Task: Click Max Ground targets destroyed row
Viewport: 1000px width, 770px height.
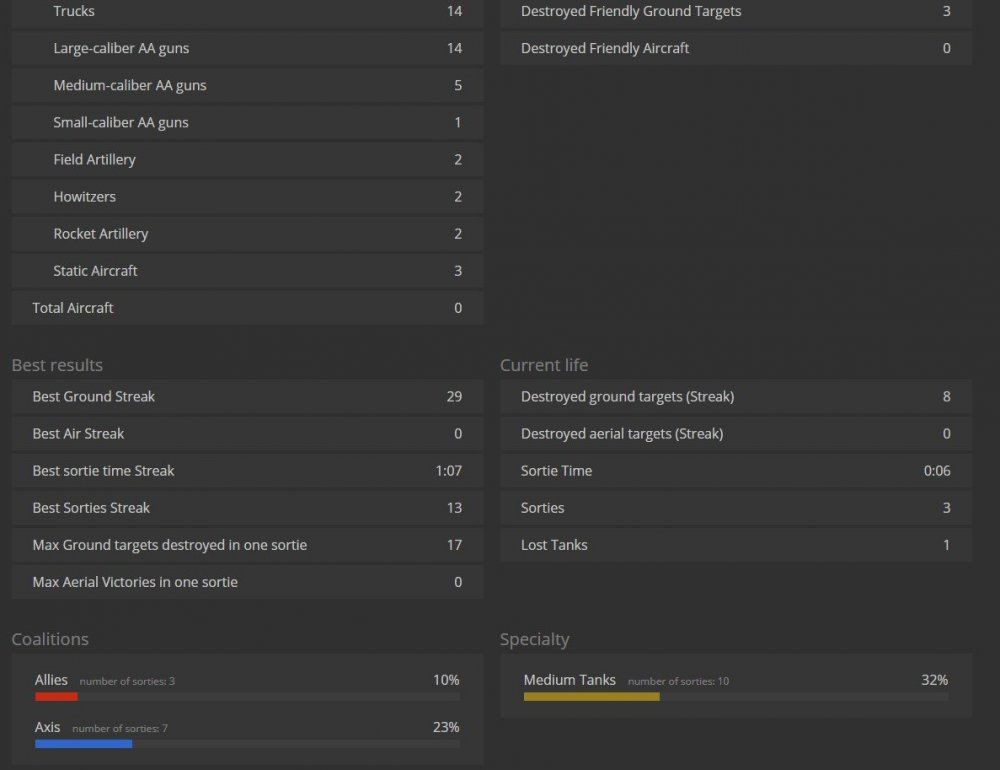Action: [x=247, y=546]
